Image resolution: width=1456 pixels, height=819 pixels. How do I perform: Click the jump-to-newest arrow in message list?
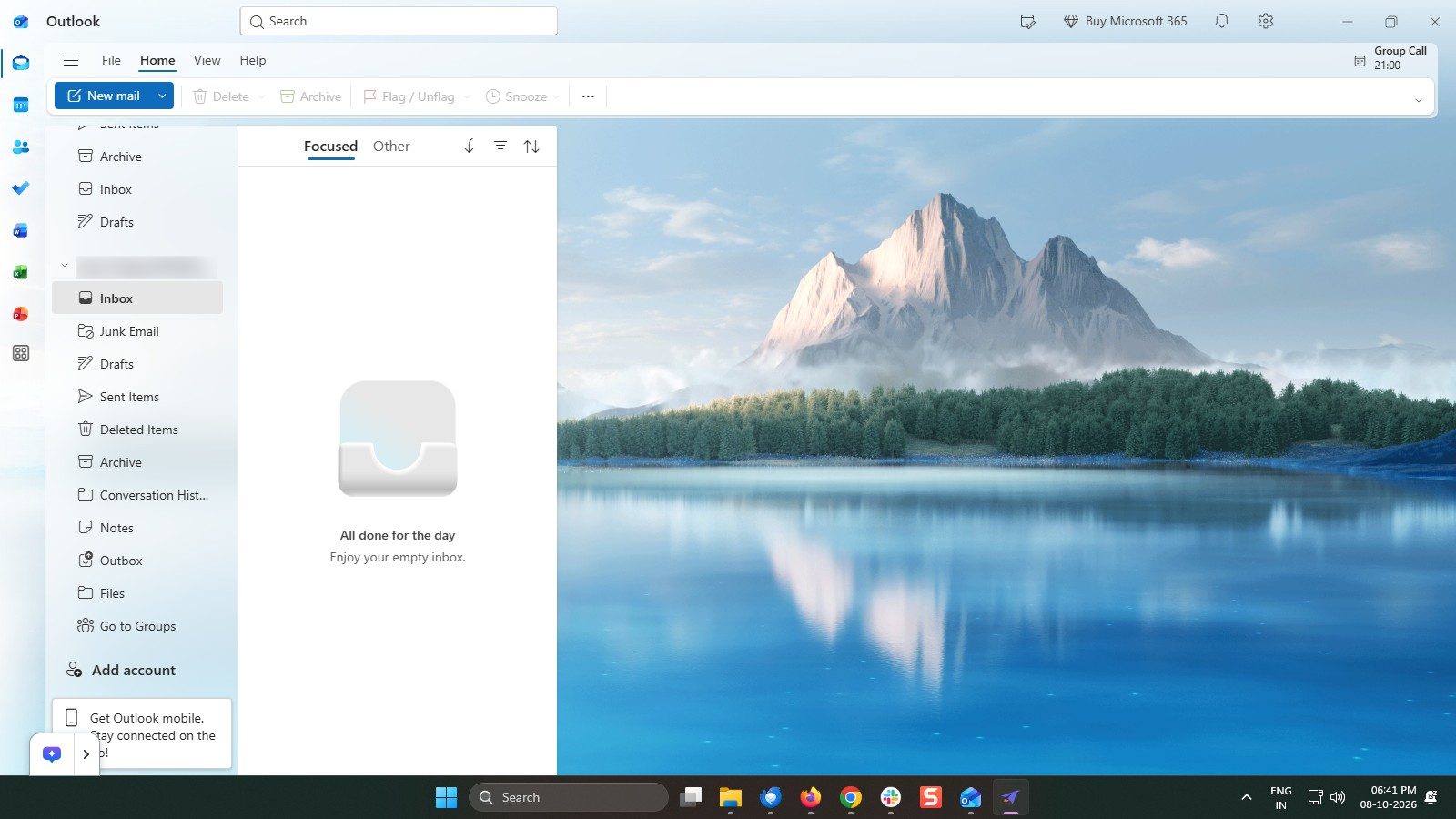click(470, 146)
